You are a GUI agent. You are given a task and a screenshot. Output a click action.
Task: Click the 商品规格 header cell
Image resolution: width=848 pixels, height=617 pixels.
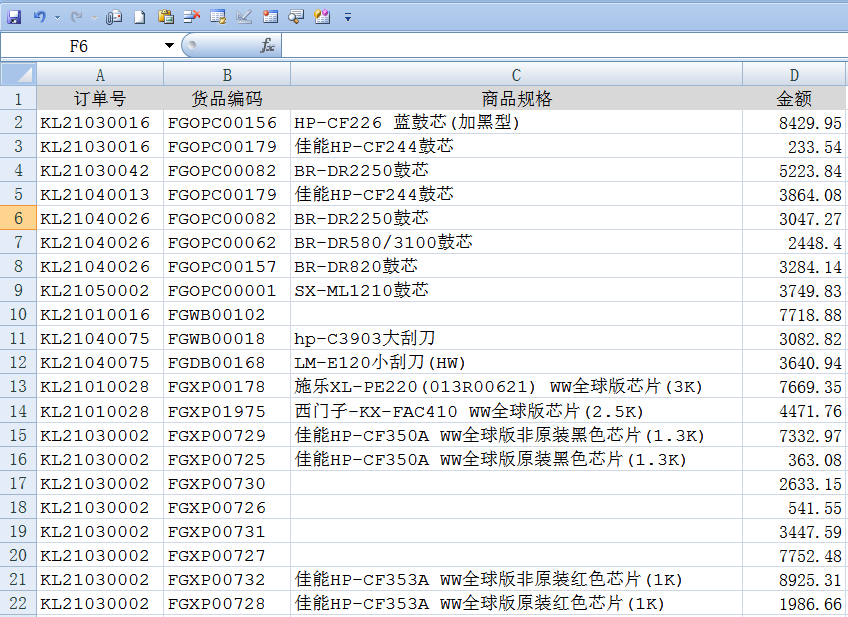[x=516, y=98]
